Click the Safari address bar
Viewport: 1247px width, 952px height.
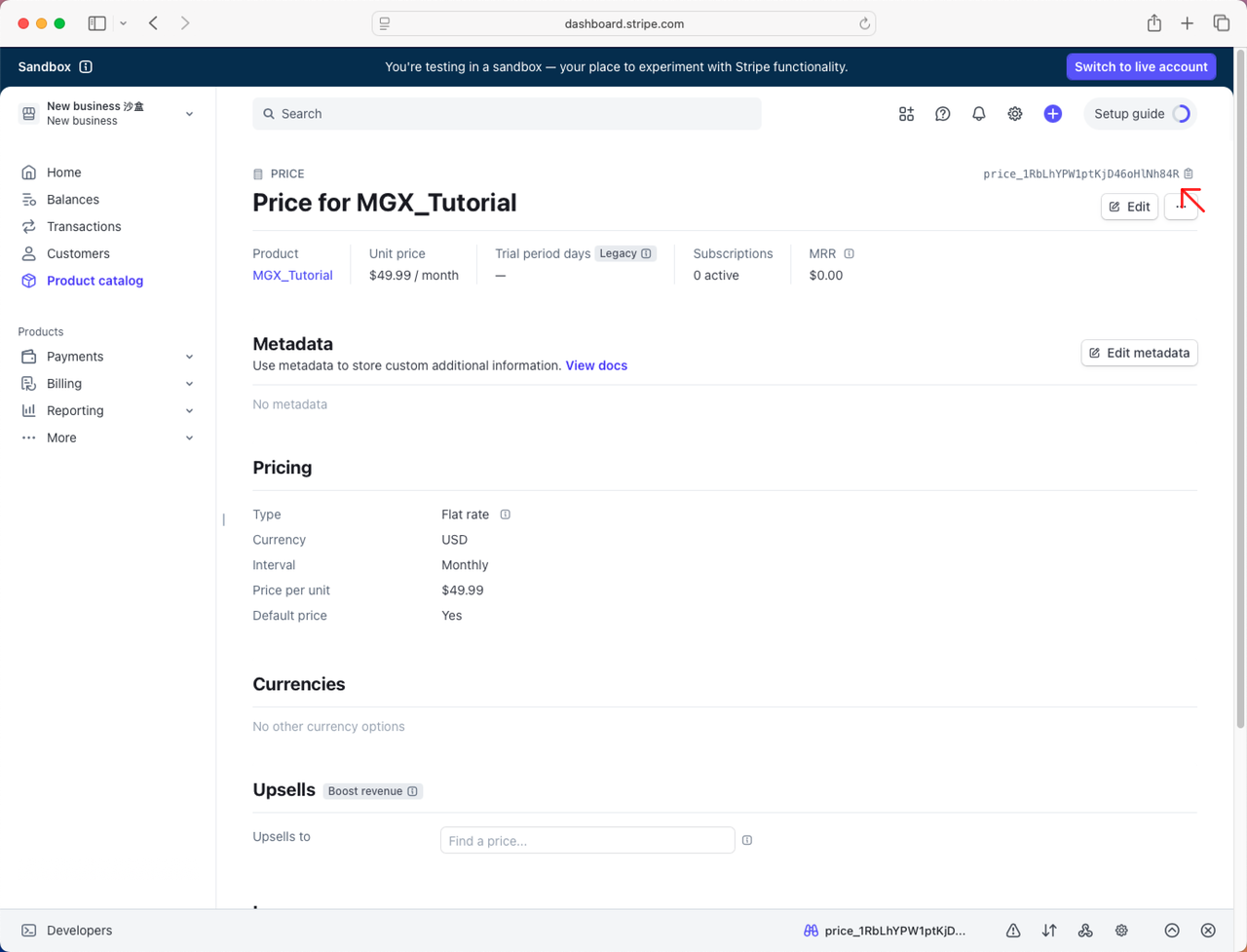tap(623, 23)
